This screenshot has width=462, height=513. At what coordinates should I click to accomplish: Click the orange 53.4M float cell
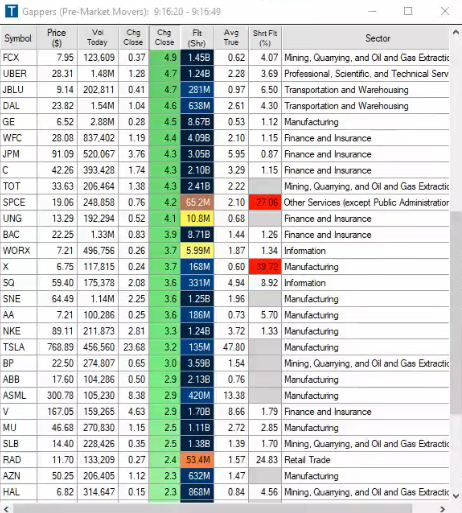[197, 460]
